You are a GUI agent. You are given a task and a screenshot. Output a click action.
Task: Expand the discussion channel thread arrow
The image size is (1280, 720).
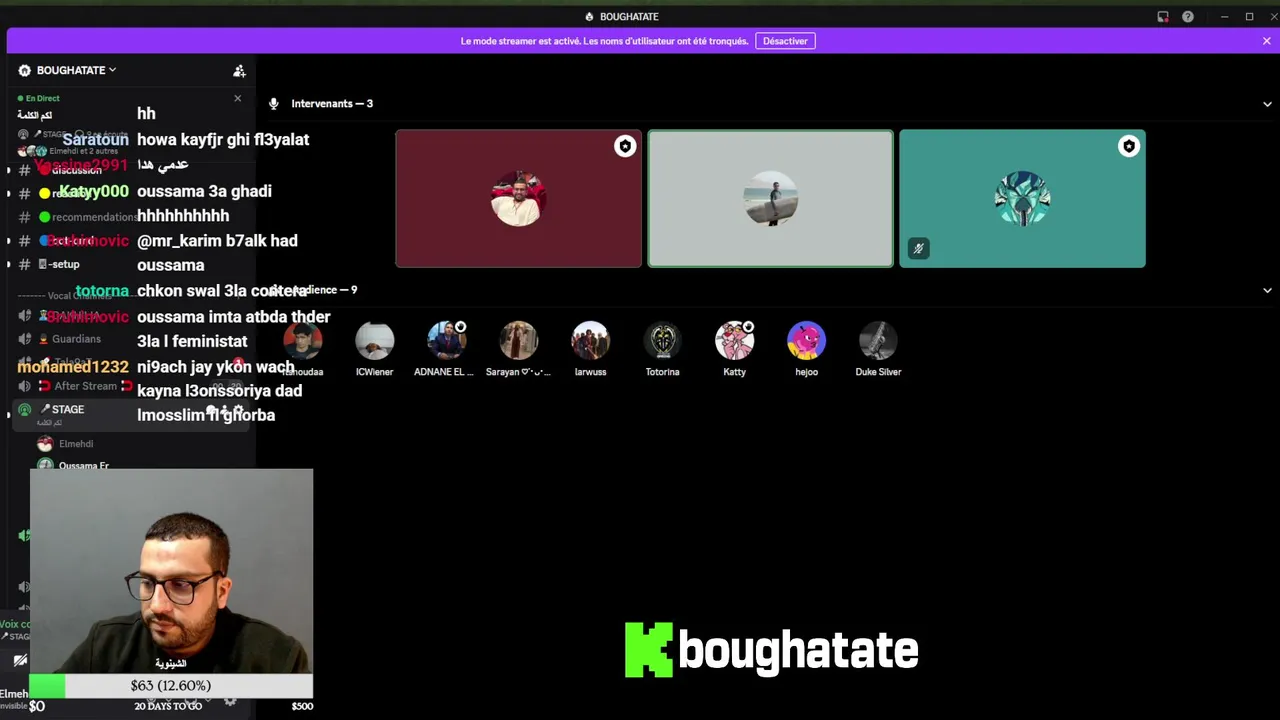pos(9,170)
